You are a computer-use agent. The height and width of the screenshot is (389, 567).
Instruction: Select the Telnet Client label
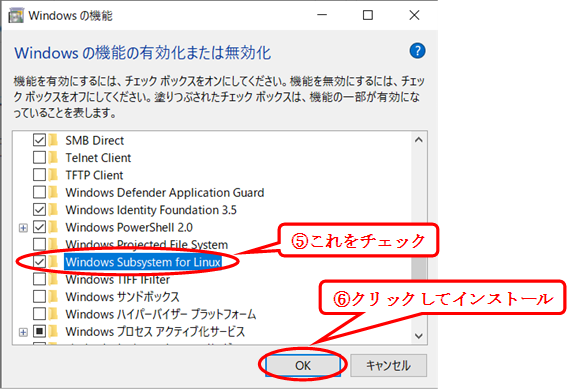pyautogui.click(x=98, y=158)
